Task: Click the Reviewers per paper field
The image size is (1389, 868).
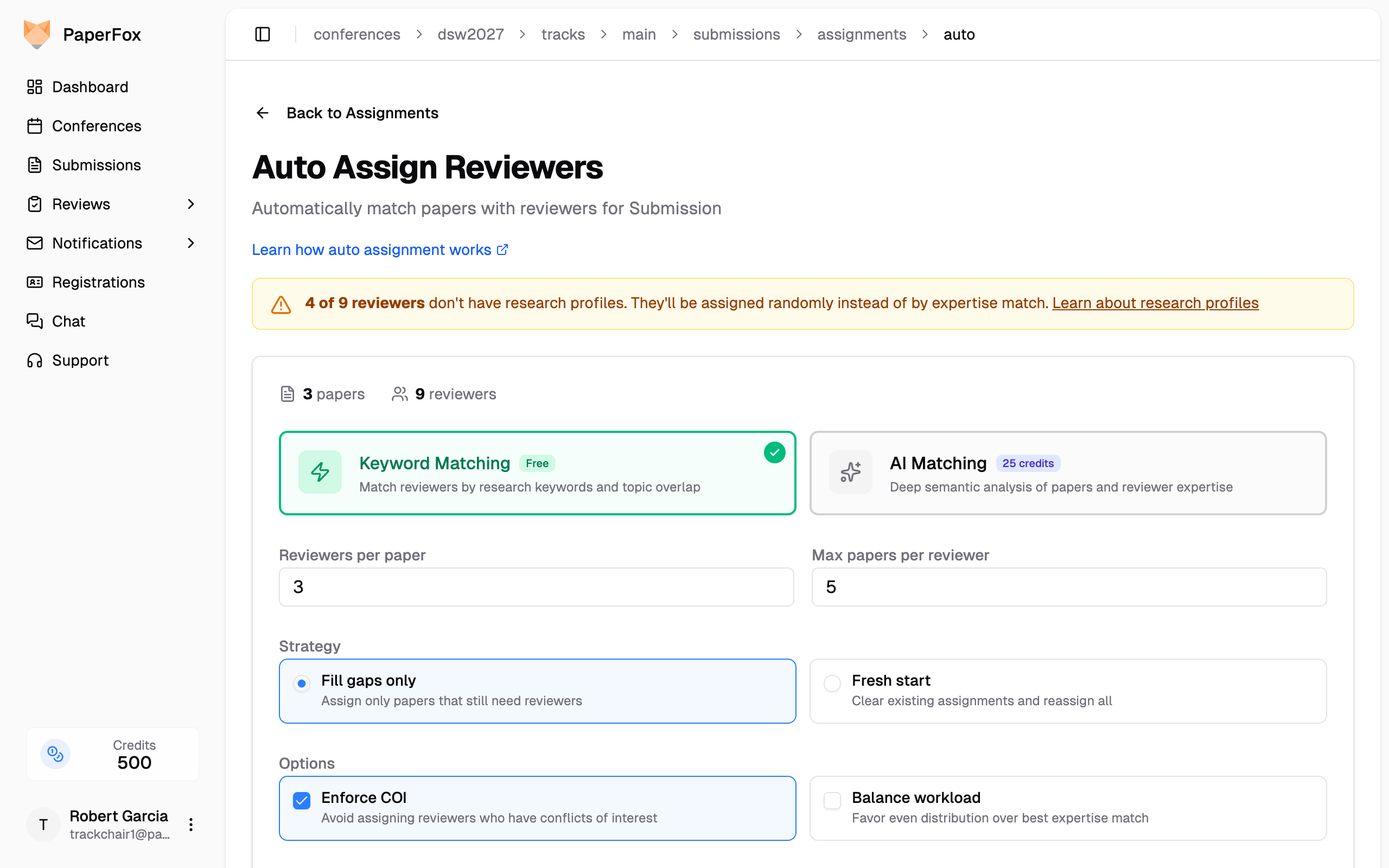Action: [x=536, y=586]
